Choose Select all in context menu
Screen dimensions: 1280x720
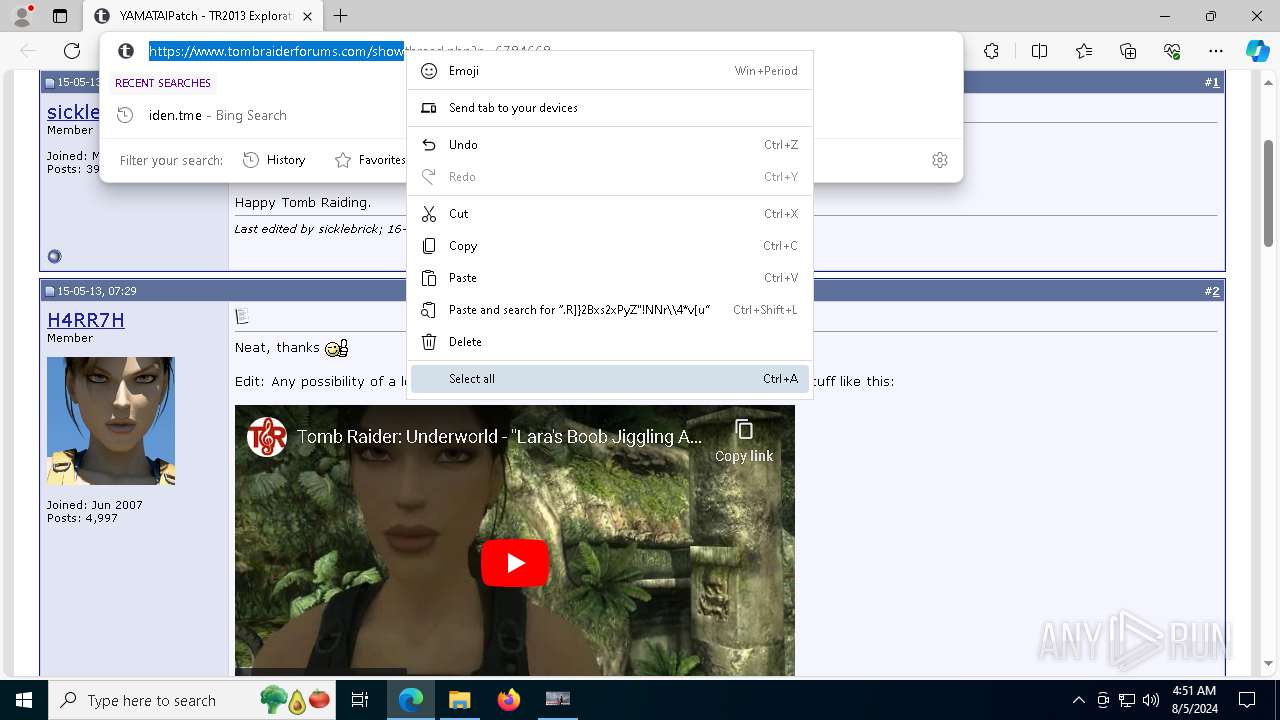coord(610,379)
